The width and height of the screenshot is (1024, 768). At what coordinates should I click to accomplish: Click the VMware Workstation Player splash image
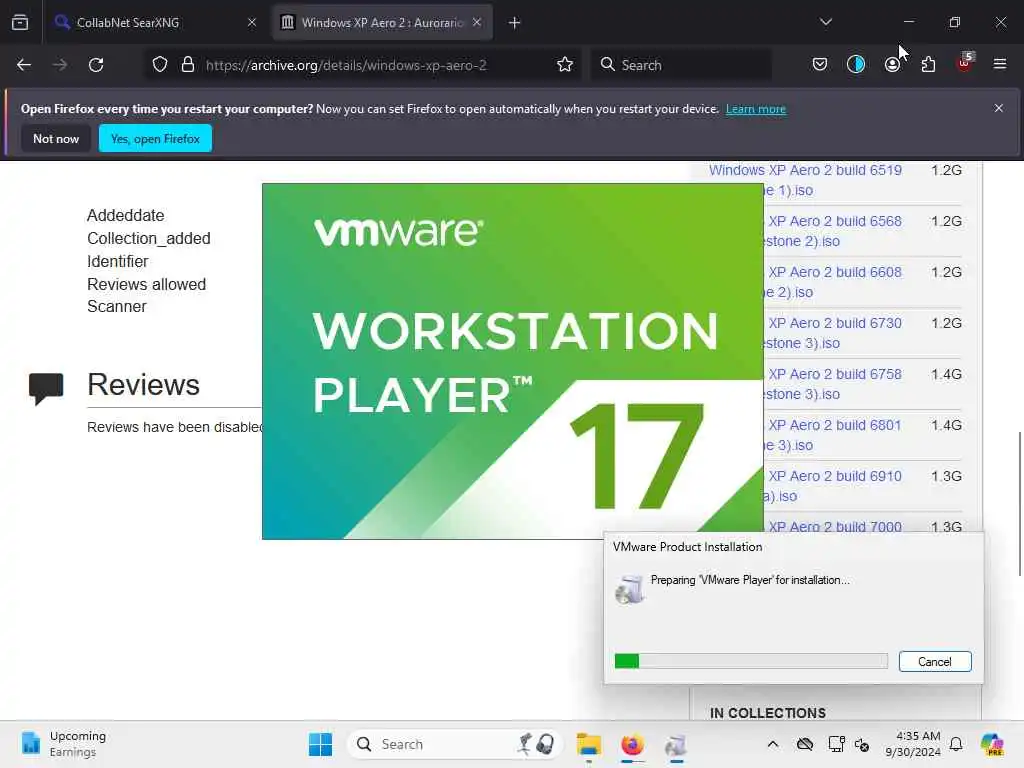click(x=513, y=361)
